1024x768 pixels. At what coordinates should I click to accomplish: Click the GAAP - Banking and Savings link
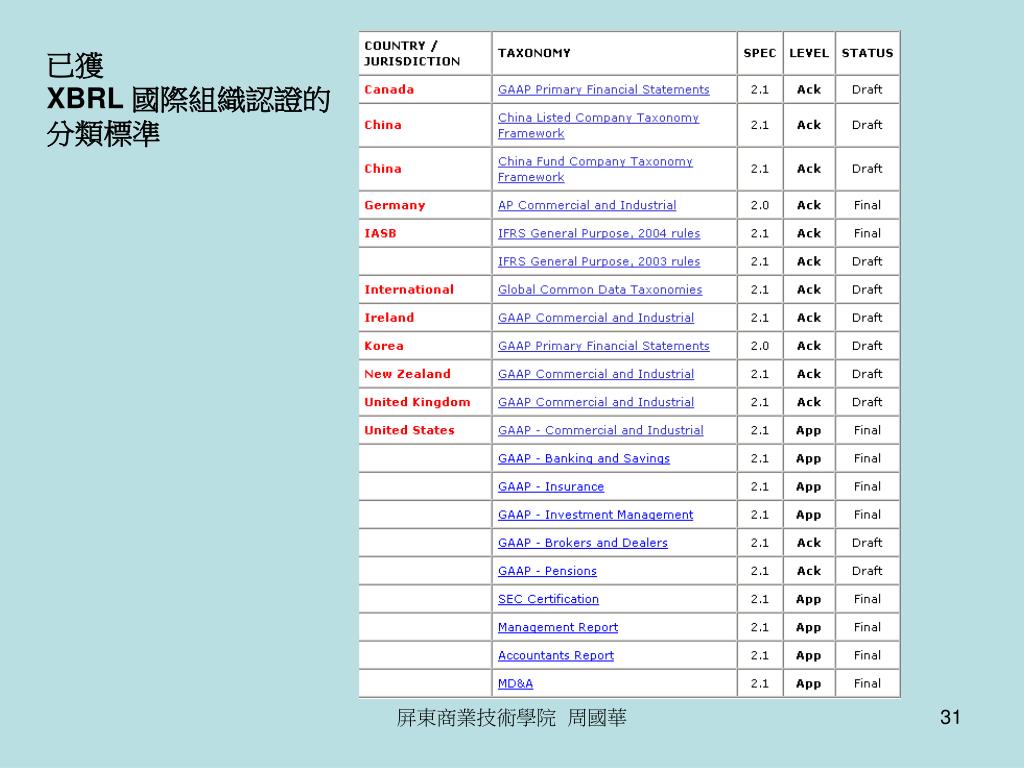(584, 458)
